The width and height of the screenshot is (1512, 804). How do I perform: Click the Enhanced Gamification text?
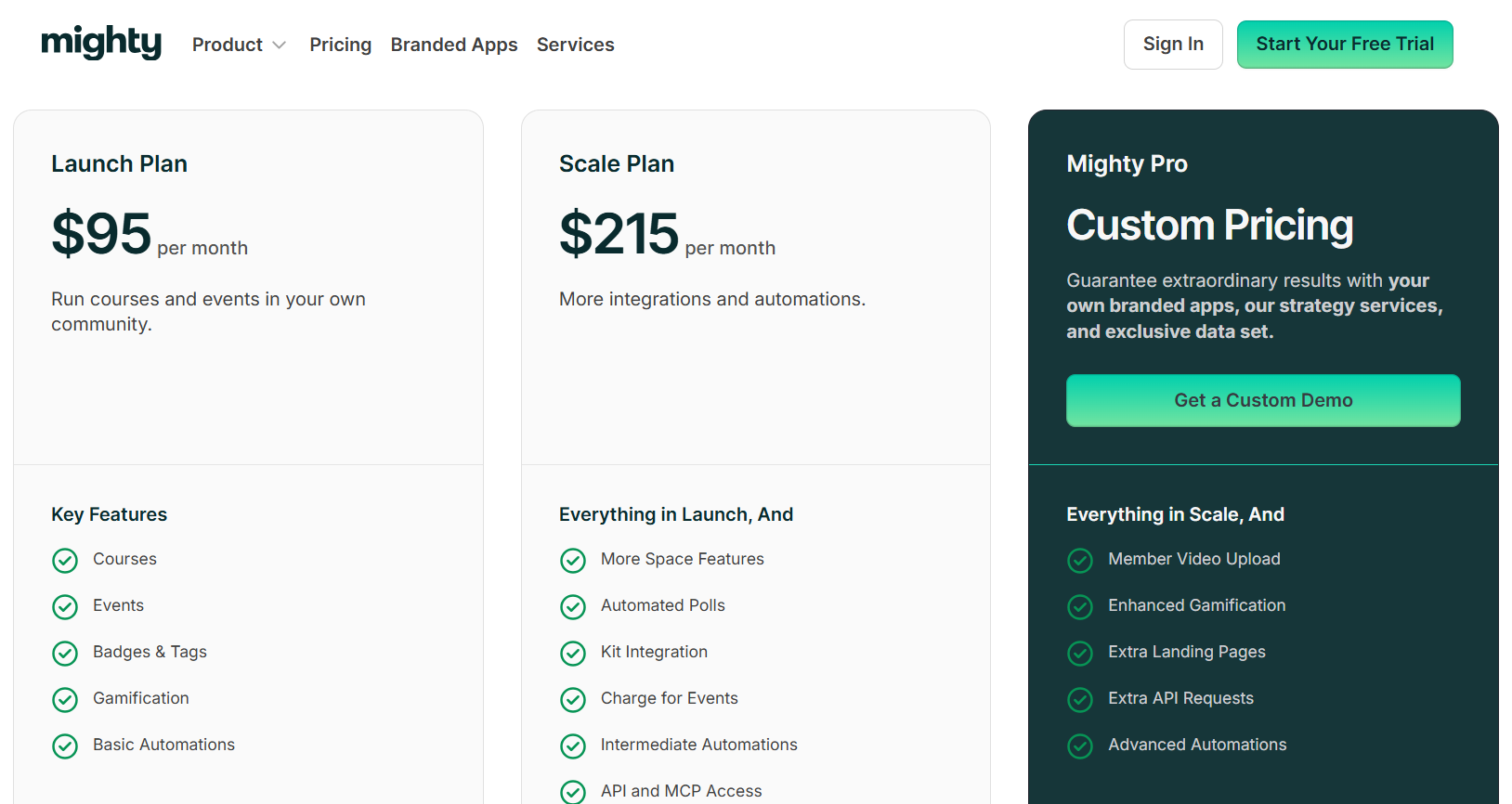[1196, 605]
